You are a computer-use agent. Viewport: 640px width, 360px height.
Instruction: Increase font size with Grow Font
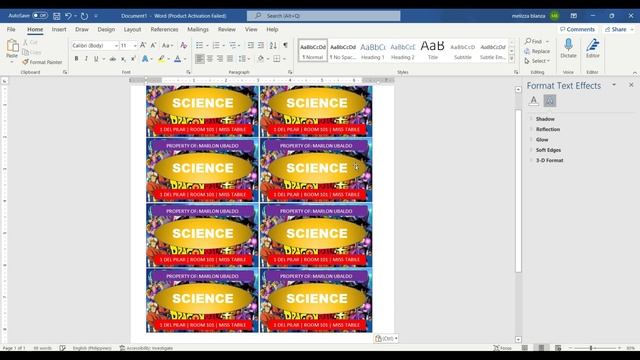143,45
